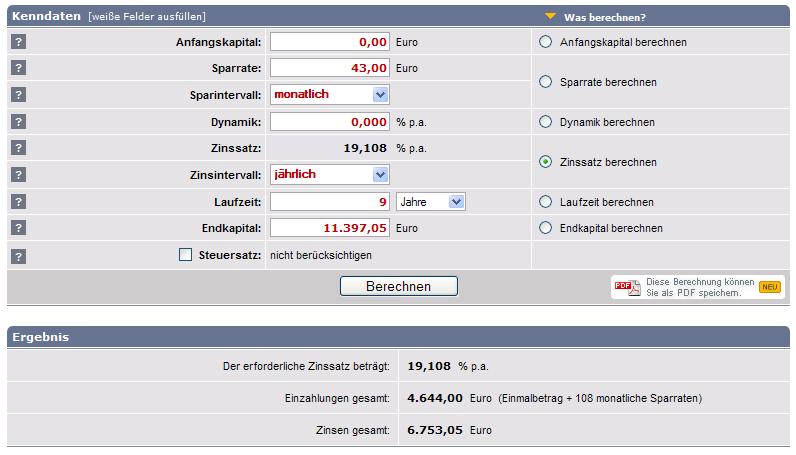Open help icon for Zinssatz
The image size is (796, 455).
point(18,148)
